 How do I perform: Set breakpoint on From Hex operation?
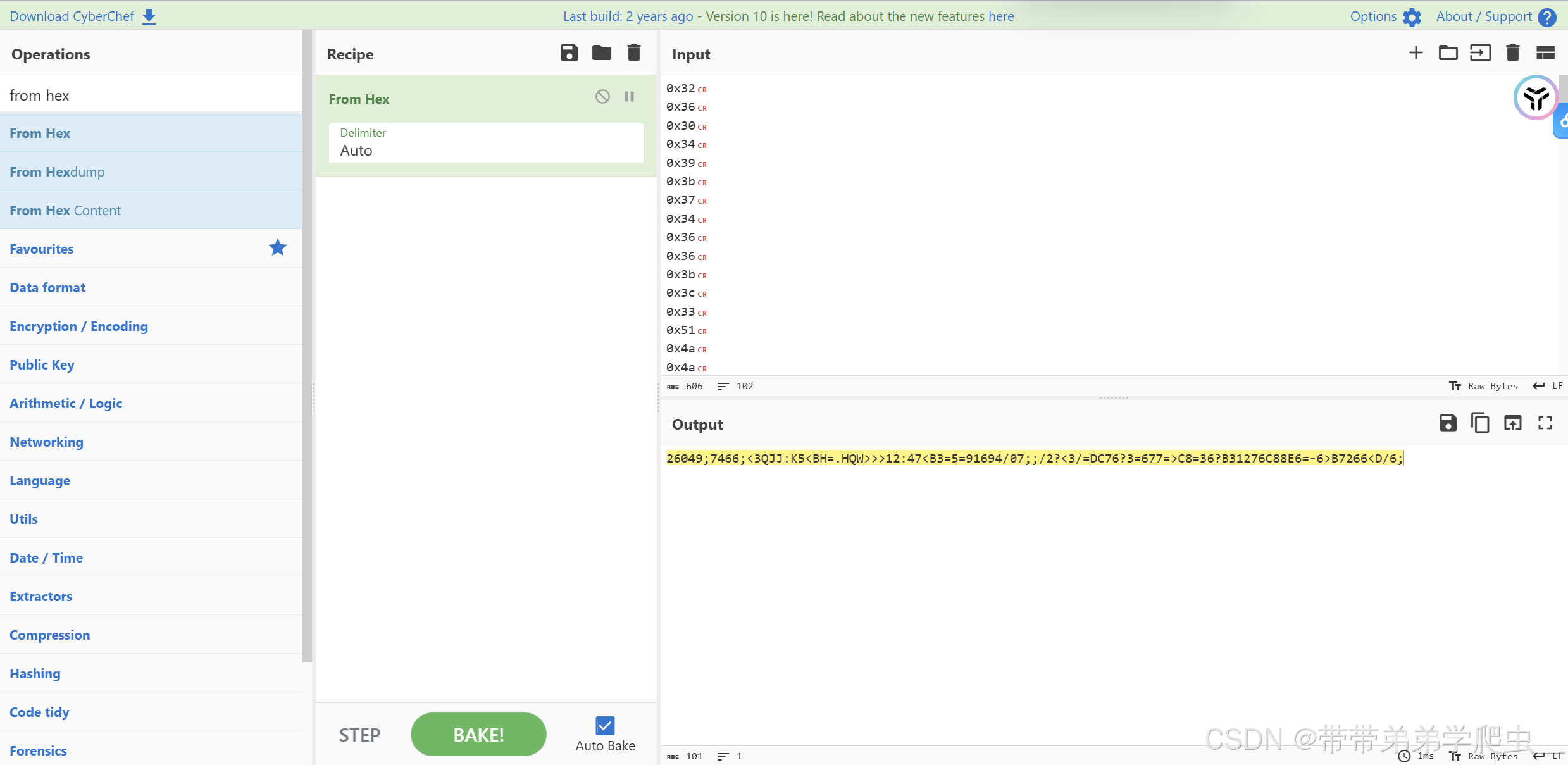(629, 97)
